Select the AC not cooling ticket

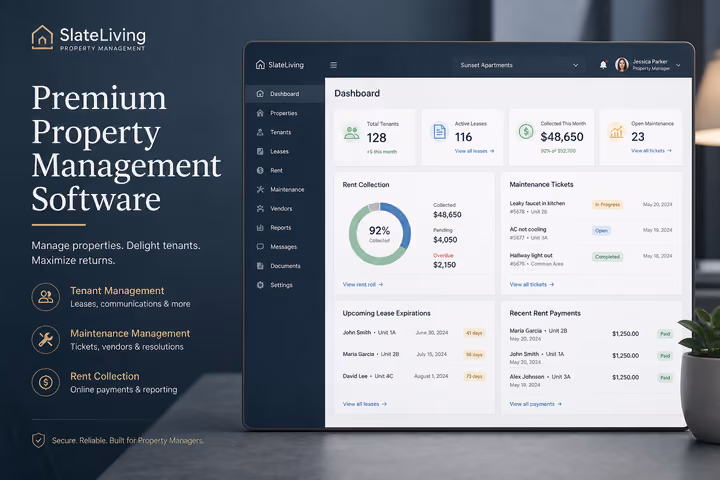tap(591, 233)
